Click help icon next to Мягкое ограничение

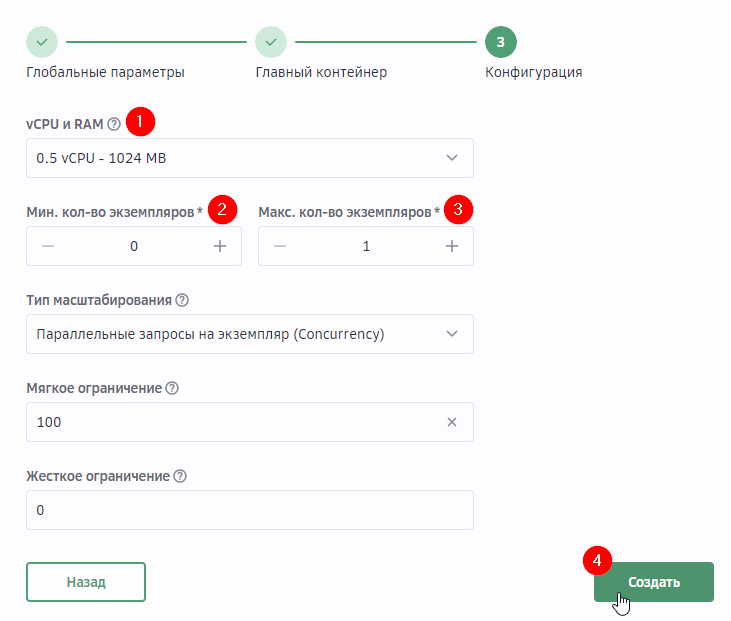pyautogui.click(x=172, y=388)
